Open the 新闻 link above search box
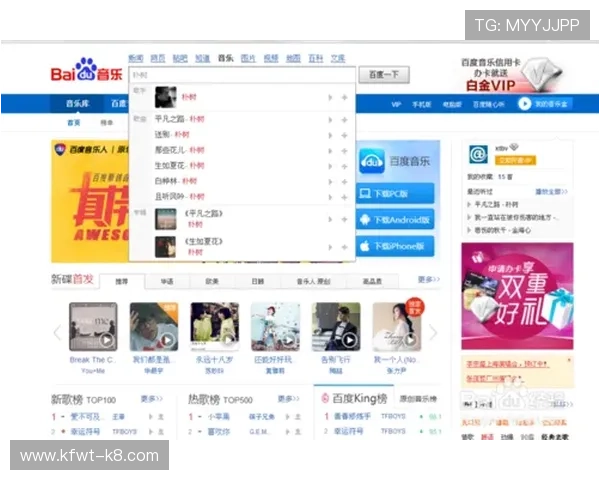This screenshot has height=480, width=600. click(x=135, y=59)
